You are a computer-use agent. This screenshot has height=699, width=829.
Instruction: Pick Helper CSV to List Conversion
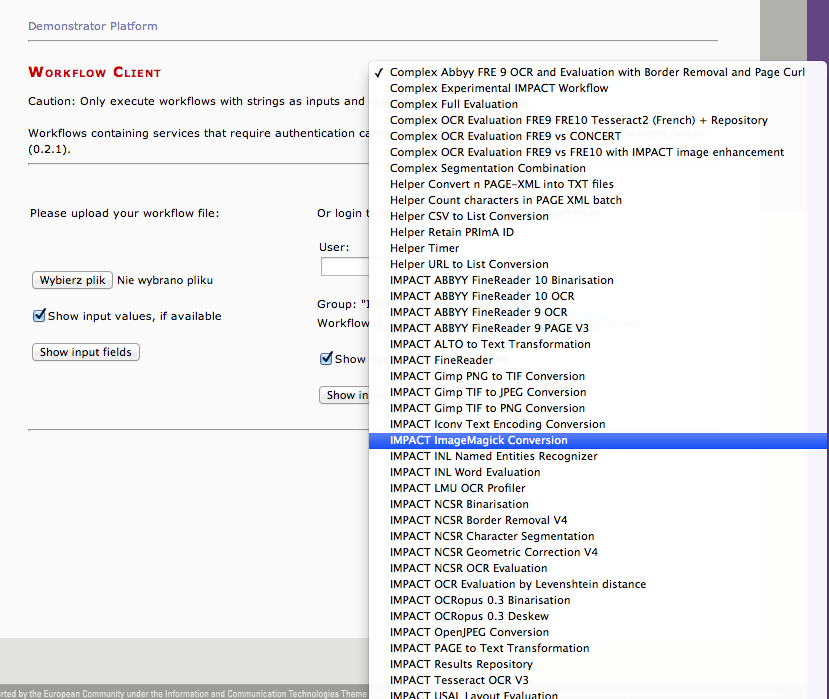tap(597, 216)
